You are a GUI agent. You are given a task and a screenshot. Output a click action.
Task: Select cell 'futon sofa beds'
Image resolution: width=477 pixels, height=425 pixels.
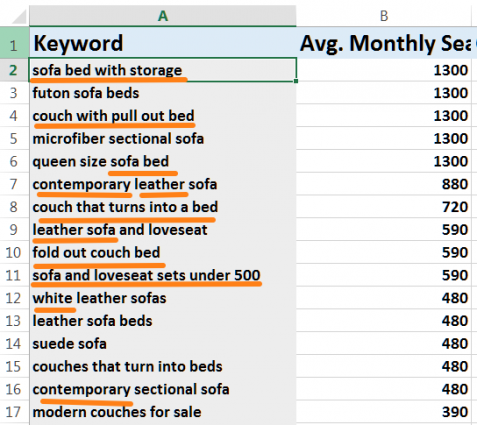[163, 93]
